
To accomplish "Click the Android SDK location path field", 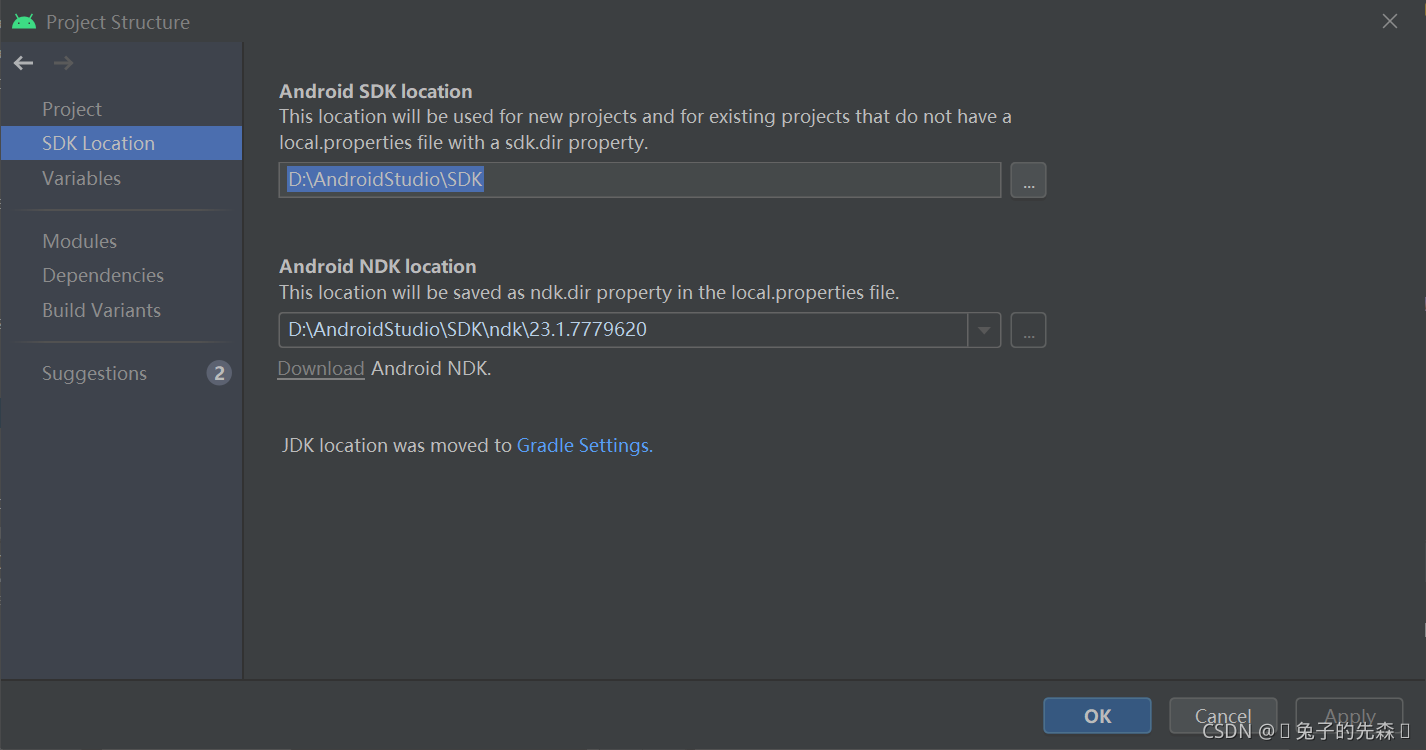I will pos(640,180).
